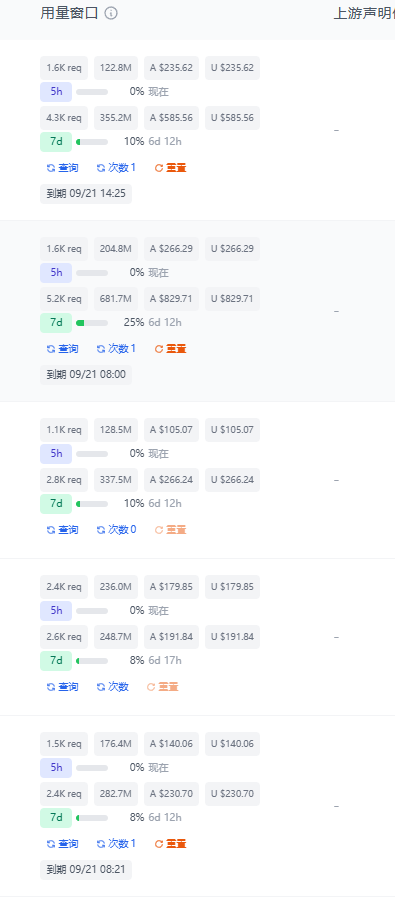
Task: Click 重置 icon for 09/21 08:21 entry
Action: 159,844
